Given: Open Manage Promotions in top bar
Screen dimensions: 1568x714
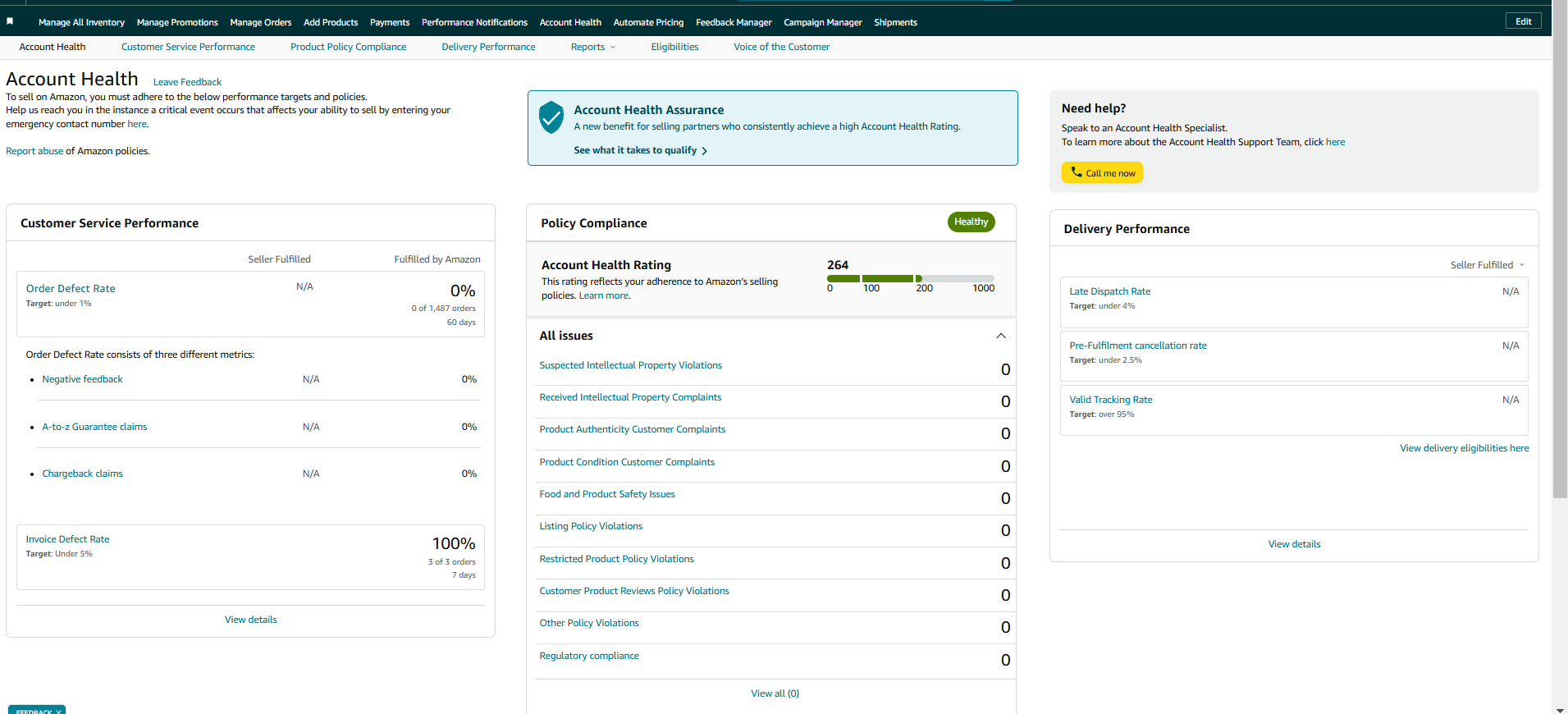Looking at the screenshot, I should click(177, 22).
